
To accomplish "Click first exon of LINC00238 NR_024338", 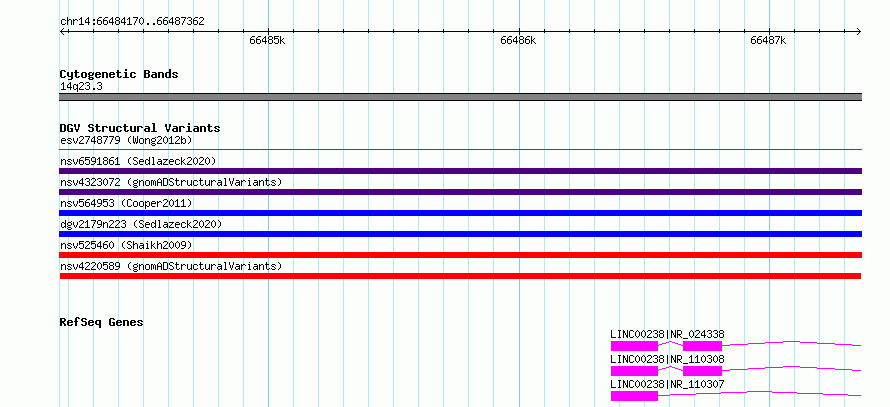I will pyautogui.click(x=634, y=346).
